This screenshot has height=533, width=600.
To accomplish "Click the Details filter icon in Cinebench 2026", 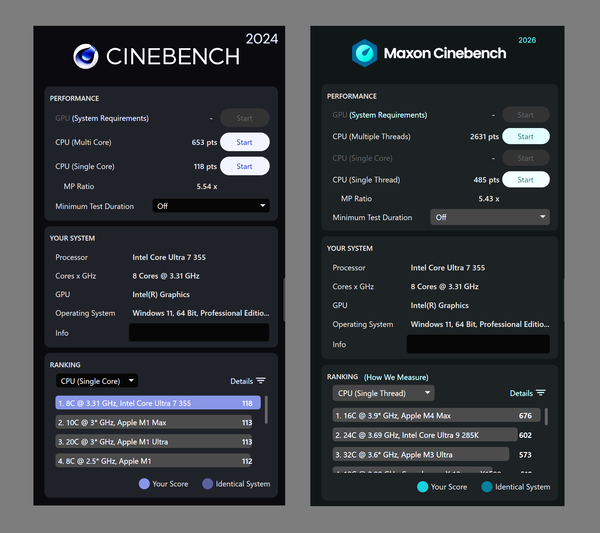I will tap(541, 393).
